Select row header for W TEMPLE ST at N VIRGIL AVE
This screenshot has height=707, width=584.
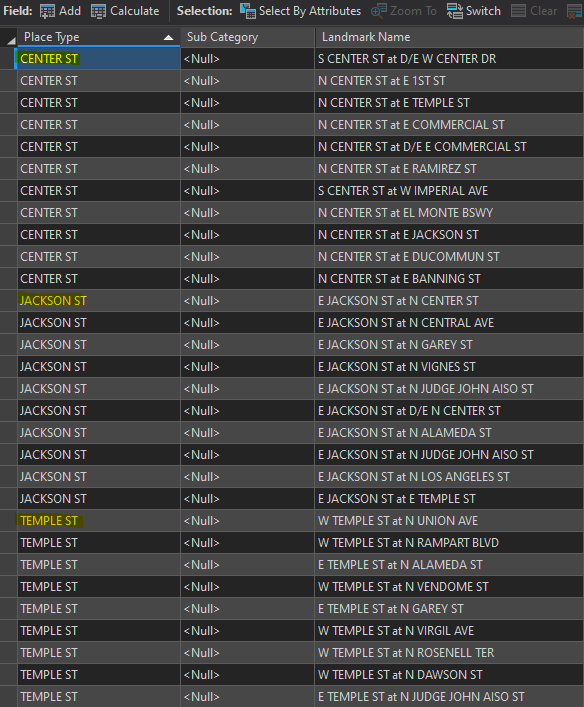[x=9, y=631]
